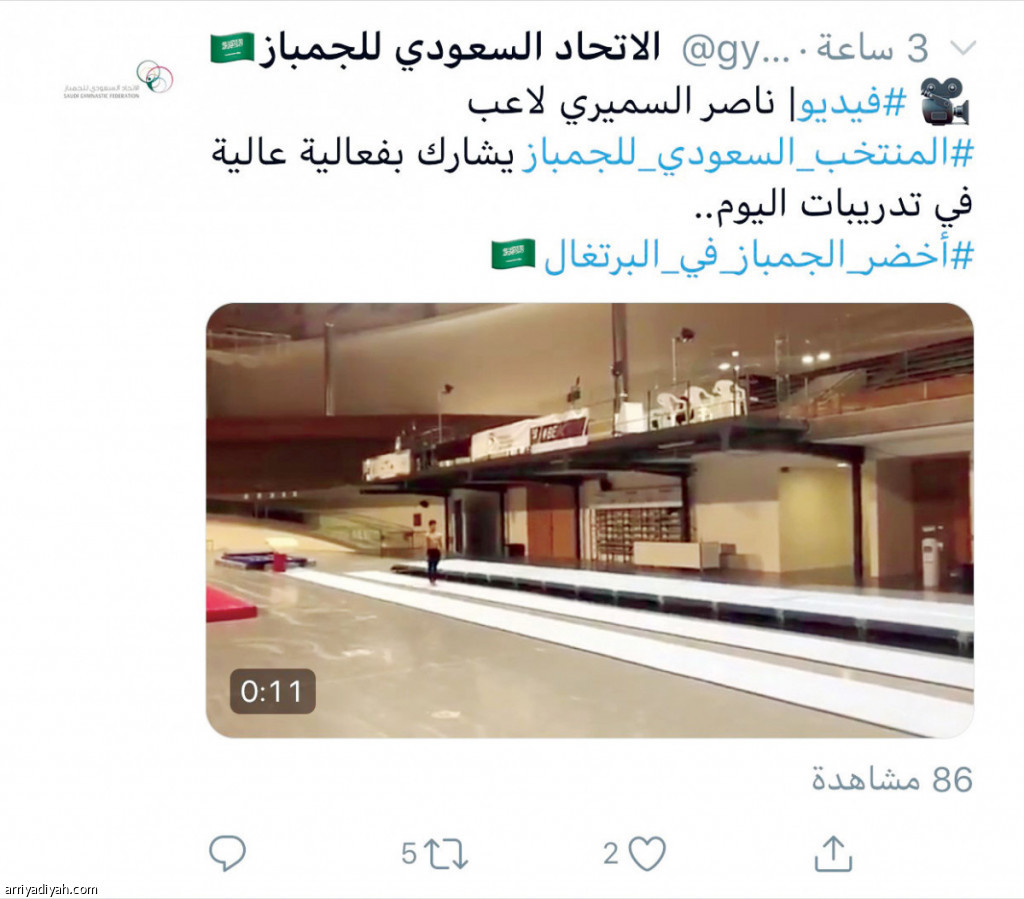Image resolution: width=1024 pixels, height=899 pixels.
Task: Retweet this post via the arrows icon
Action: point(446,853)
